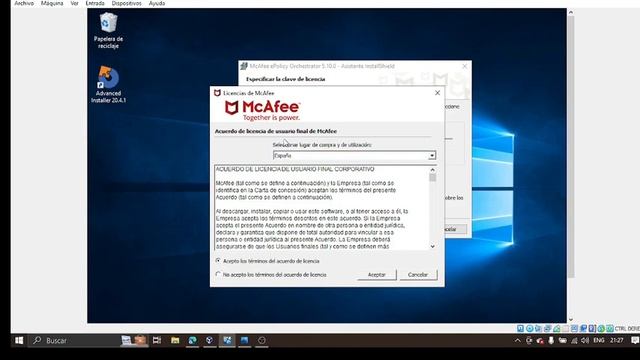Viewport: 640px width, 360px height.
Task: Click the VM window scrollbar down arrow
Action: 571,320
